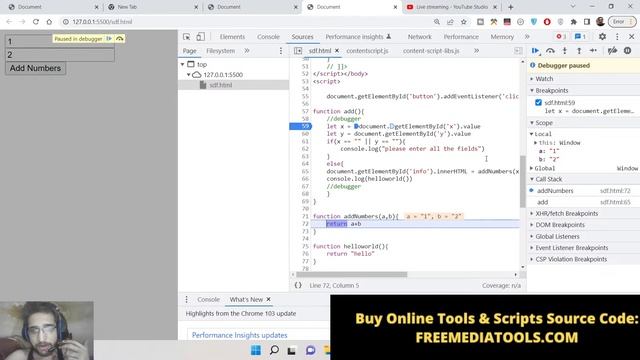This screenshot has width=640, height=360.
Task: Resume script execution in debugger toolbar
Action: [535, 51]
